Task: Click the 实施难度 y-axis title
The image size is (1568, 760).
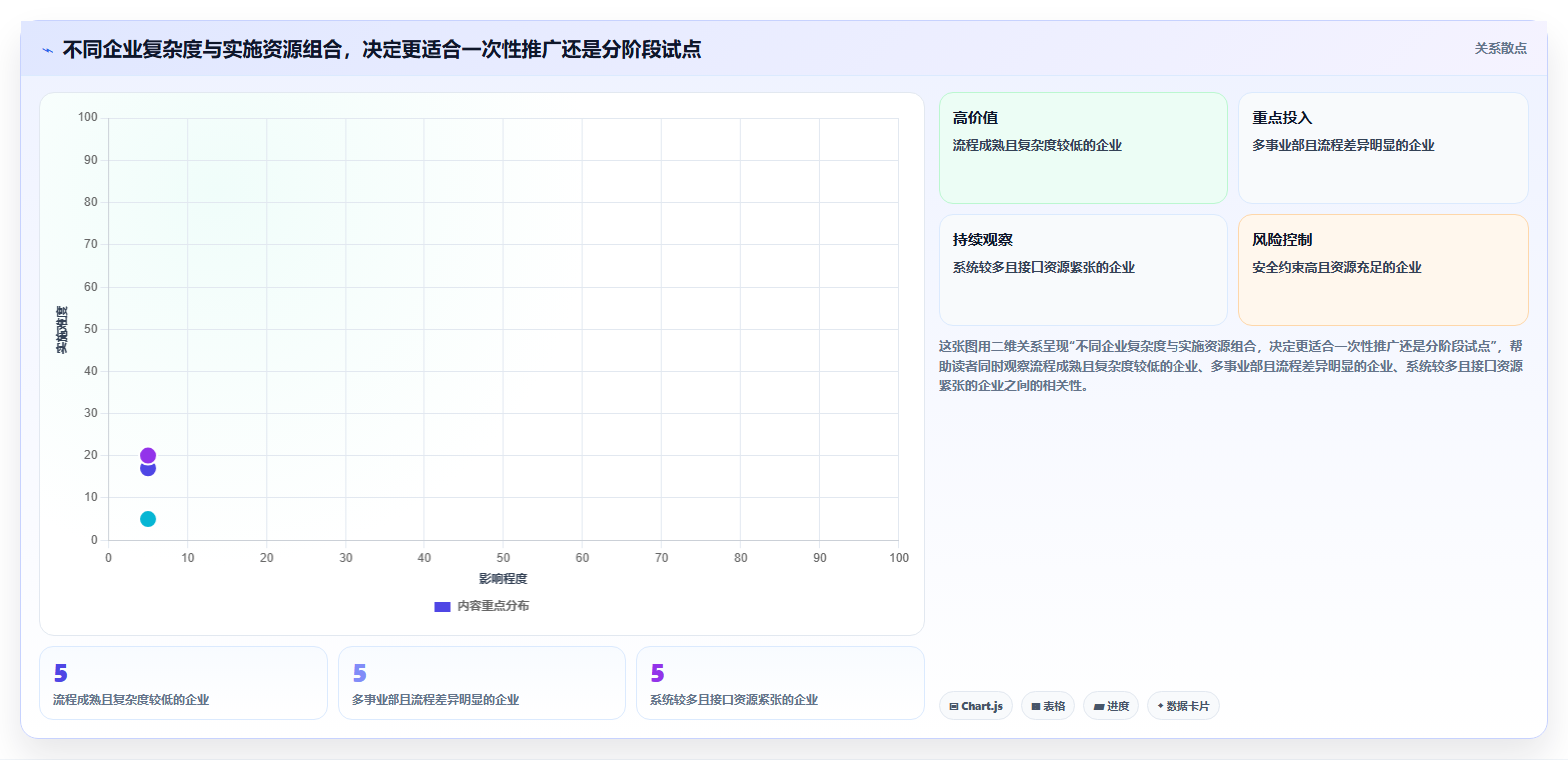Action: point(62,330)
